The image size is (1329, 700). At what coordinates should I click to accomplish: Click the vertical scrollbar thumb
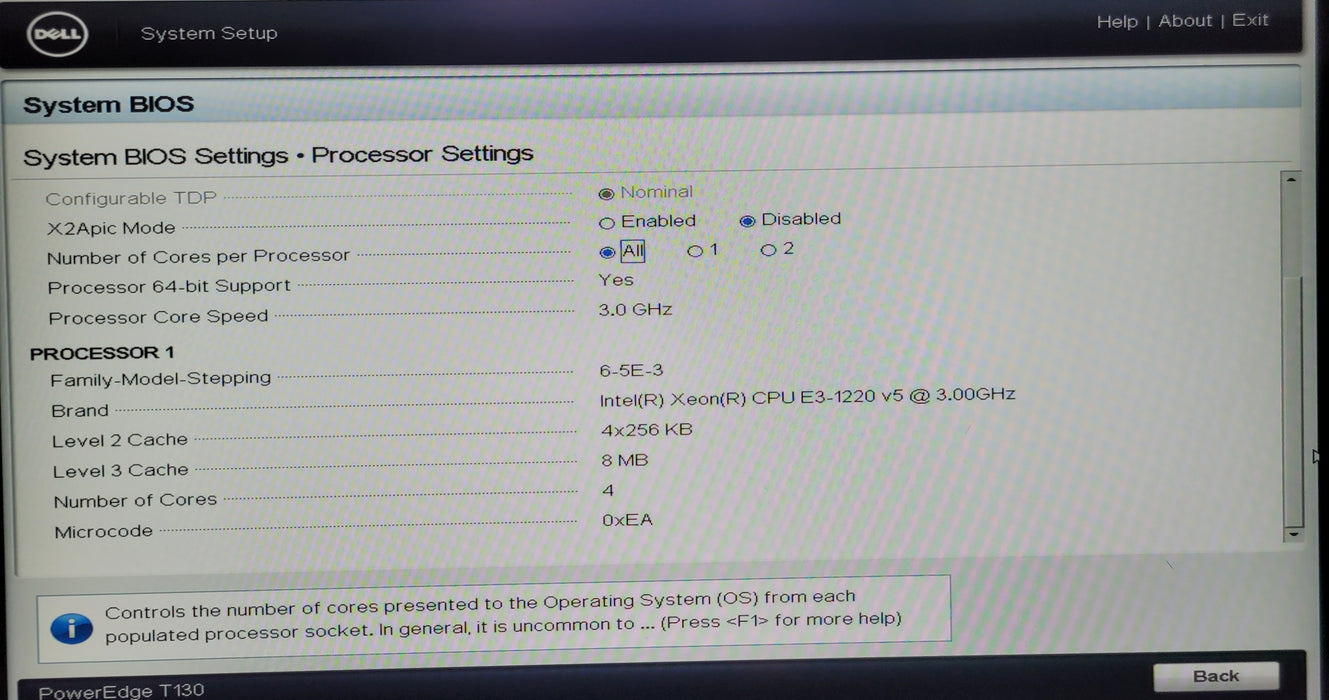[x=1294, y=400]
